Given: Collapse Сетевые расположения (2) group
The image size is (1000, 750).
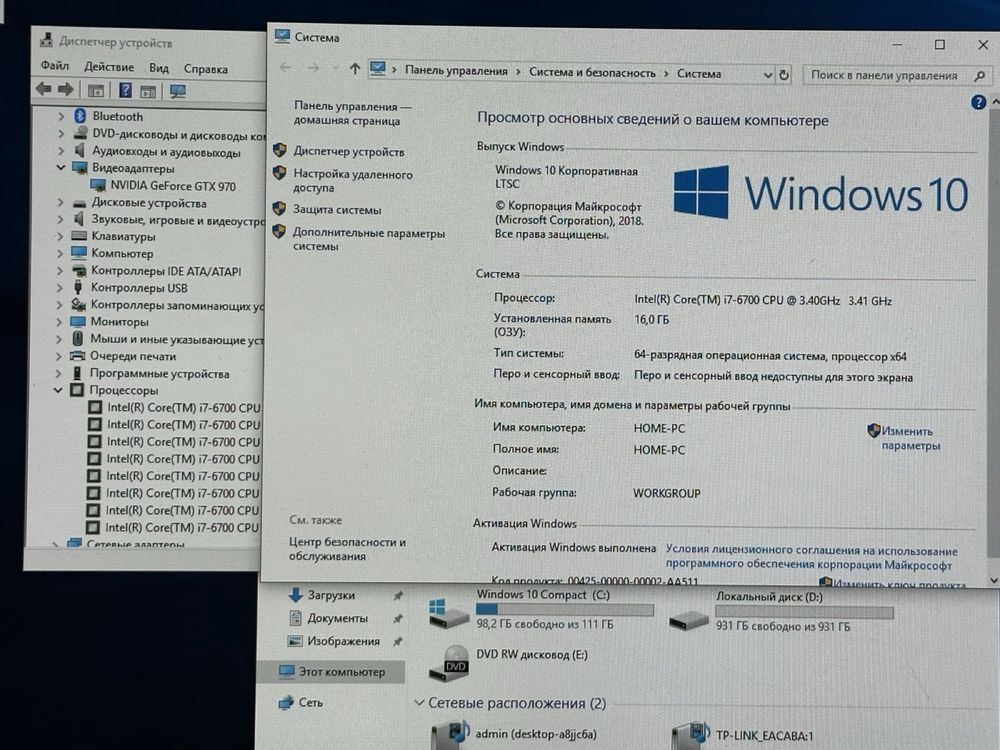Looking at the screenshot, I should [419, 703].
